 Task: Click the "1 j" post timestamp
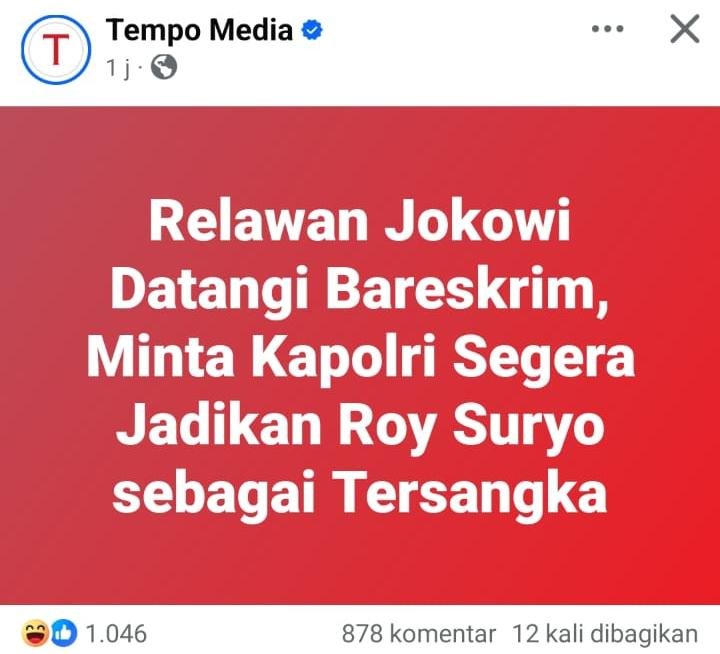coord(118,68)
